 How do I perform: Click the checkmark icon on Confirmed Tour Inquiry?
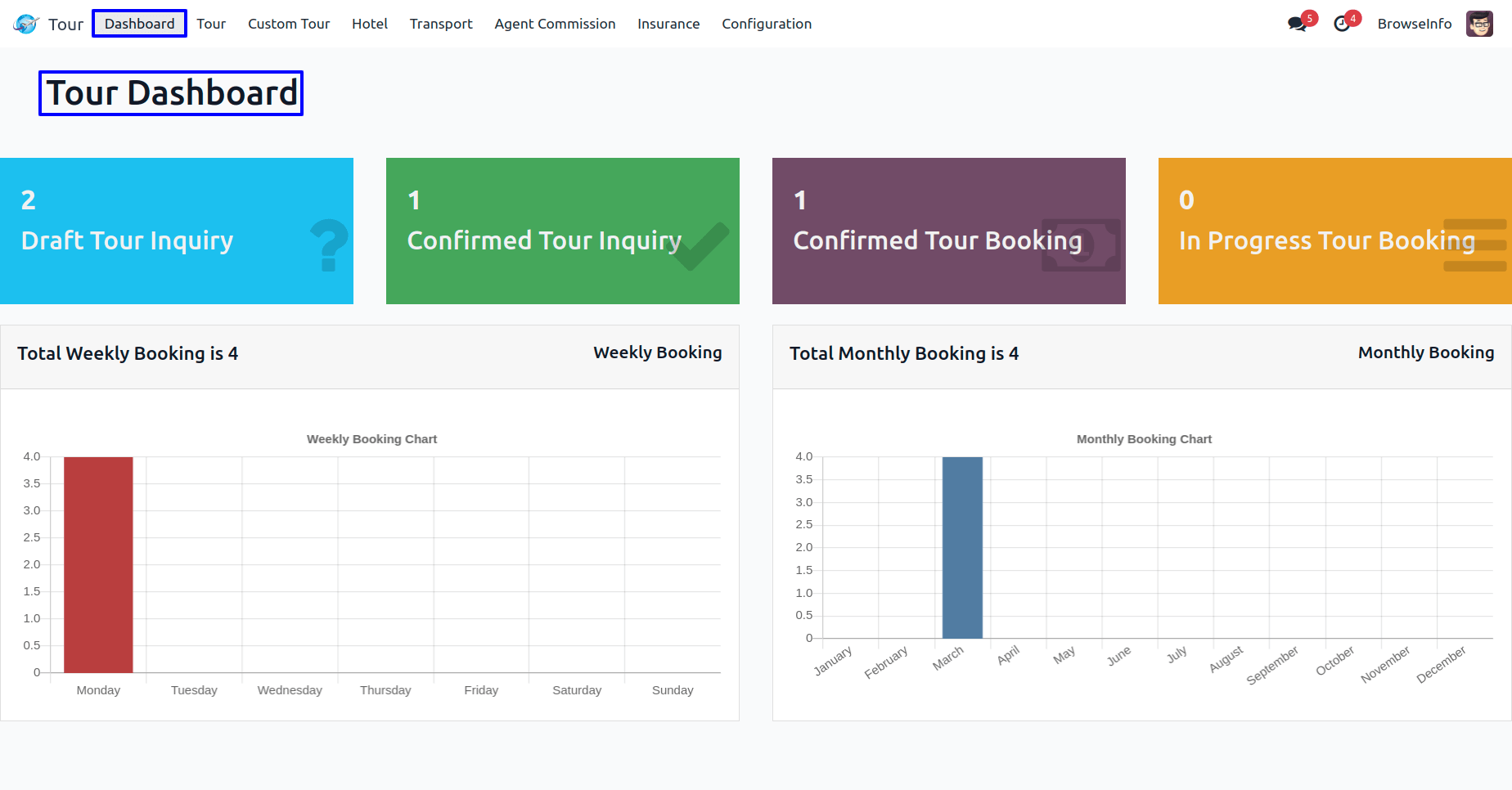701,244
